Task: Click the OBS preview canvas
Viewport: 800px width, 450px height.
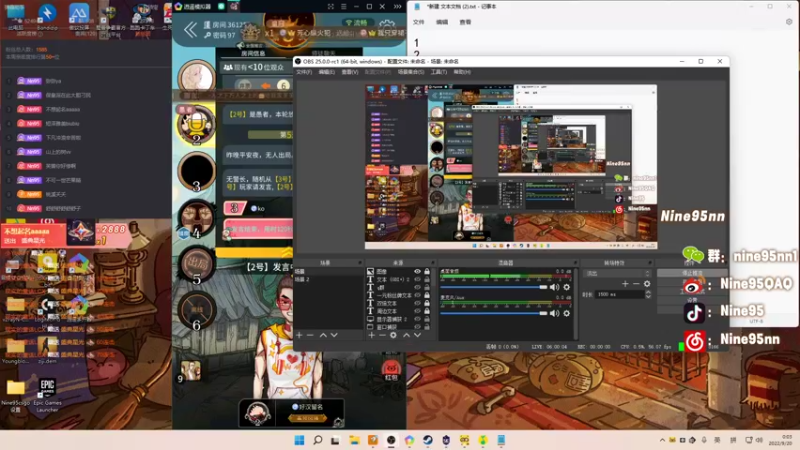Action: point(511,167)
